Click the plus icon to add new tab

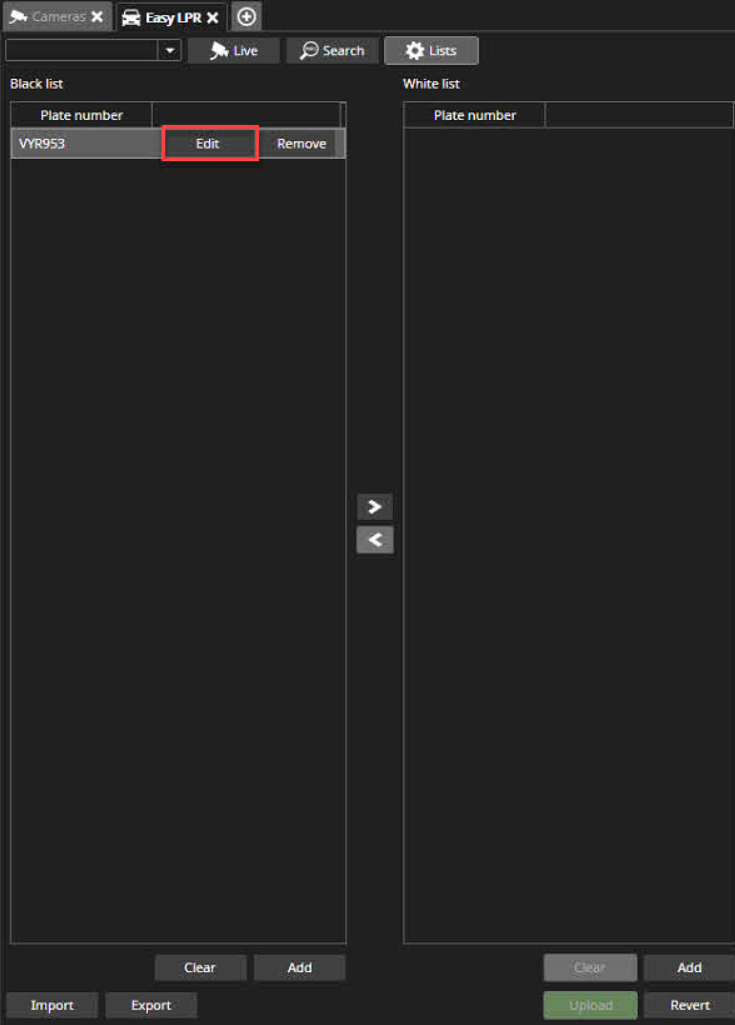coord(247,16)
